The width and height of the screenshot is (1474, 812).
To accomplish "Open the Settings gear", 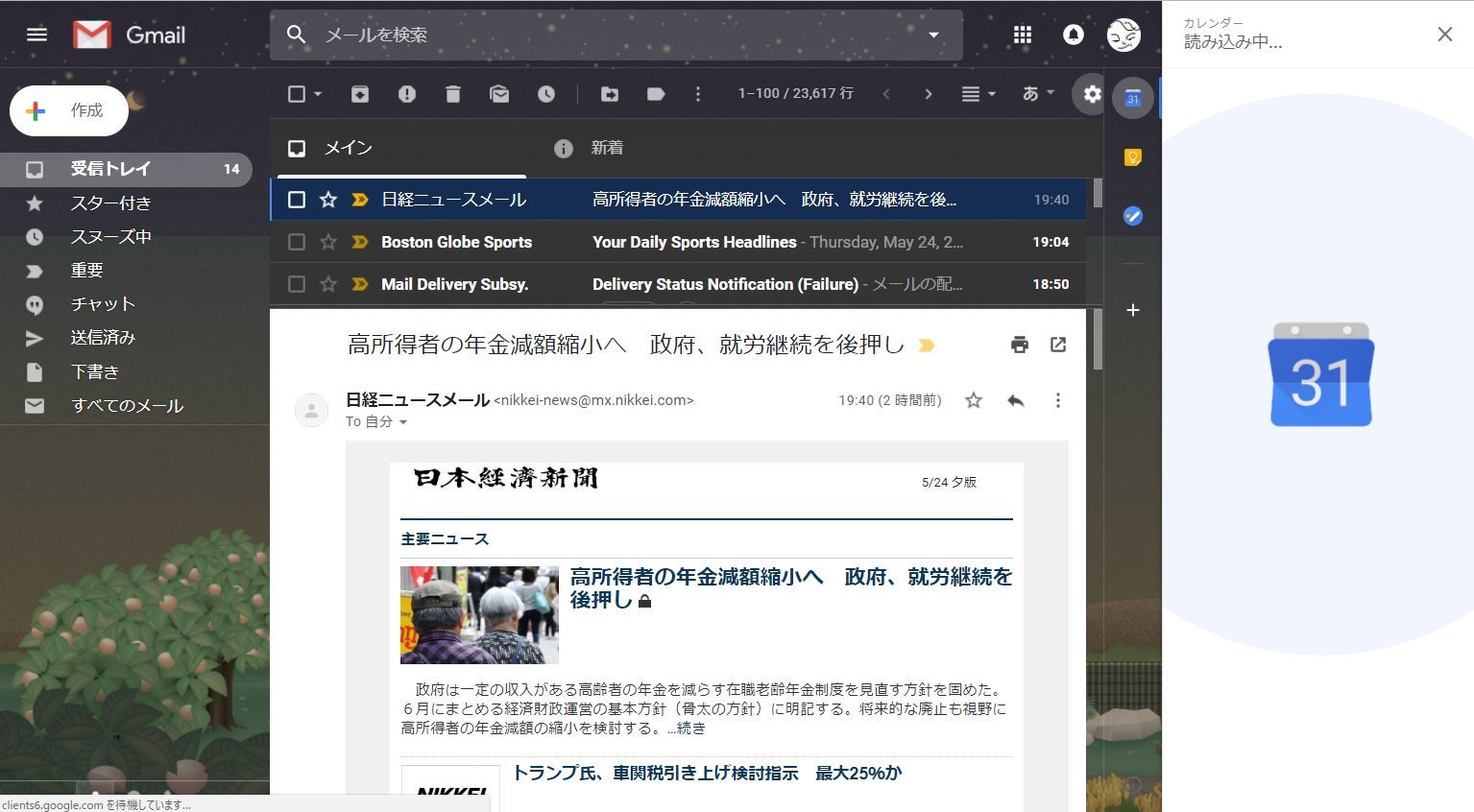I will click(x=1092, y=93).
